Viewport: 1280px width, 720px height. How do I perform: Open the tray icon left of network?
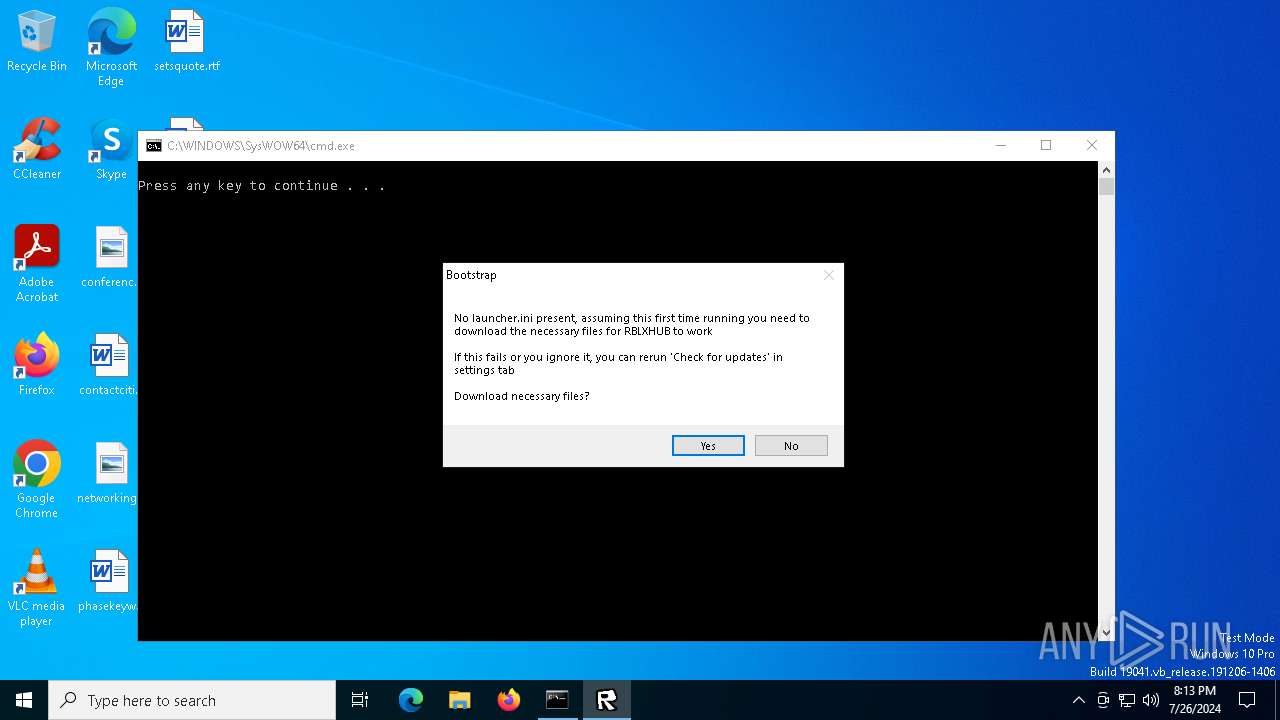tap(1103, 700)
